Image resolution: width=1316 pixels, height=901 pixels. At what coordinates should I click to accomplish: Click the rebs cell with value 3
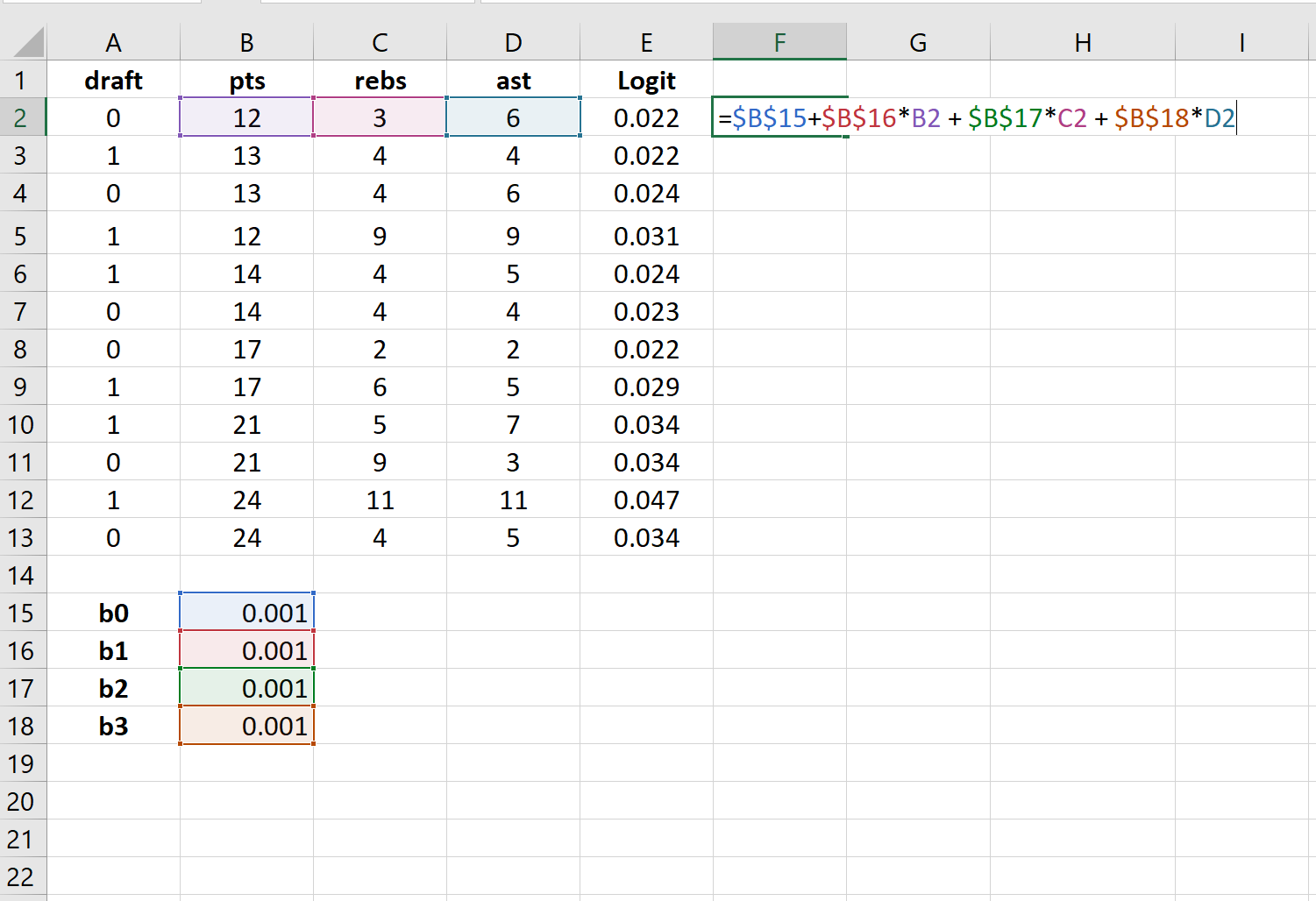[x=380, y=117]
